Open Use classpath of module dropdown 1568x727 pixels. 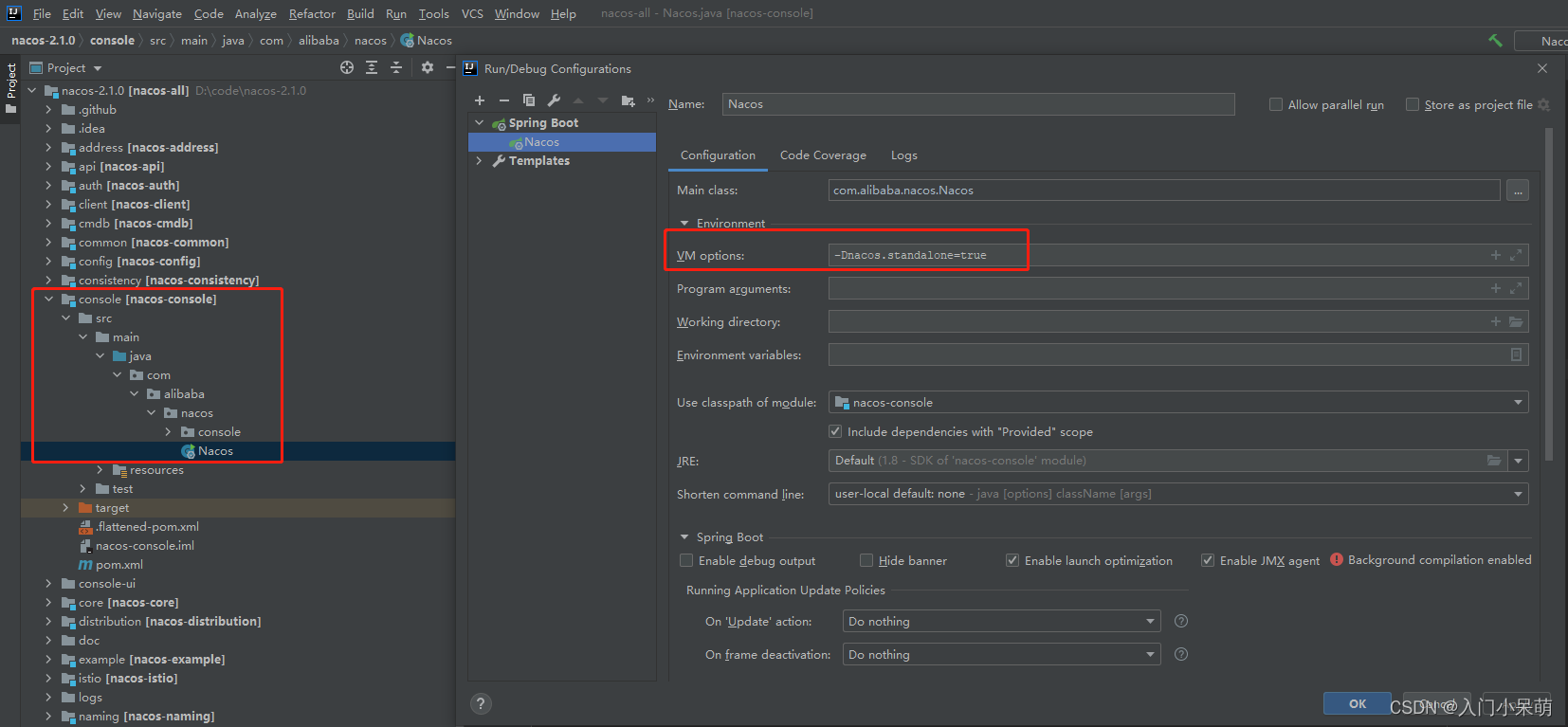click(1178, 402)
